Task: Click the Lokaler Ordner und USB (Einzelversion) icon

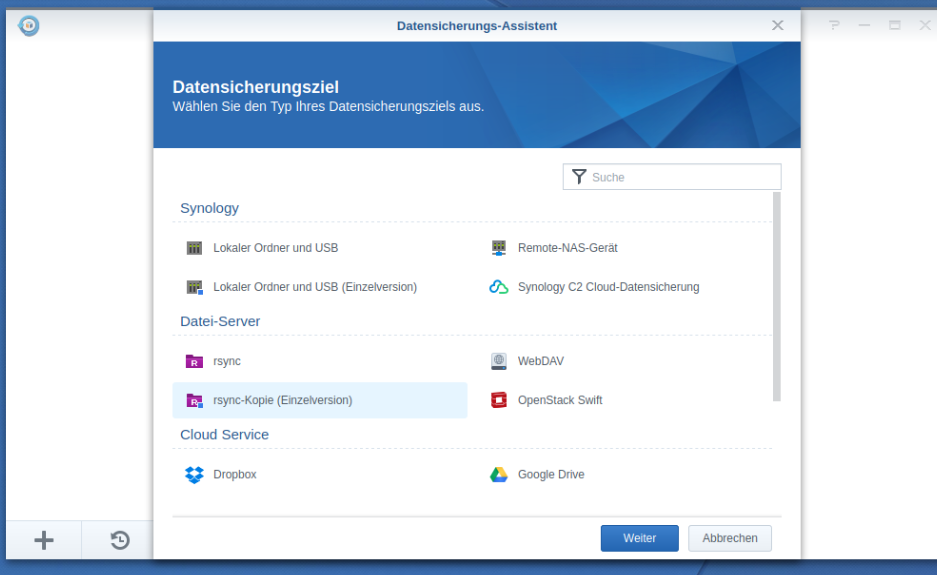Action: coord(194,287)
